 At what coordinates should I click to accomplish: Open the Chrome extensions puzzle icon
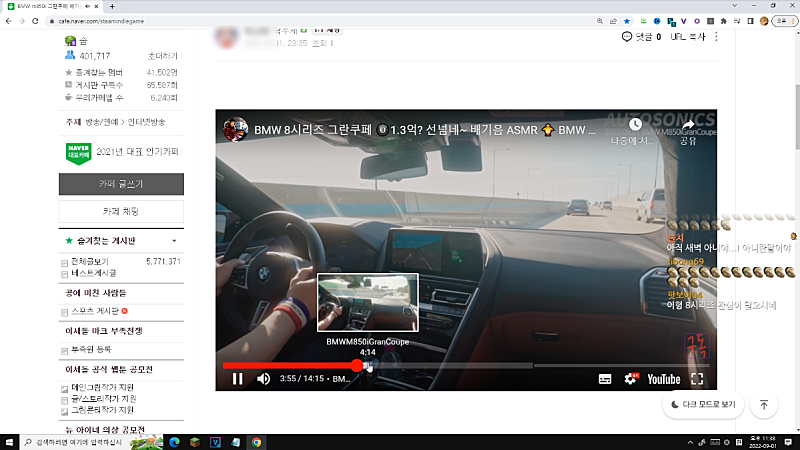click(723, 21)
